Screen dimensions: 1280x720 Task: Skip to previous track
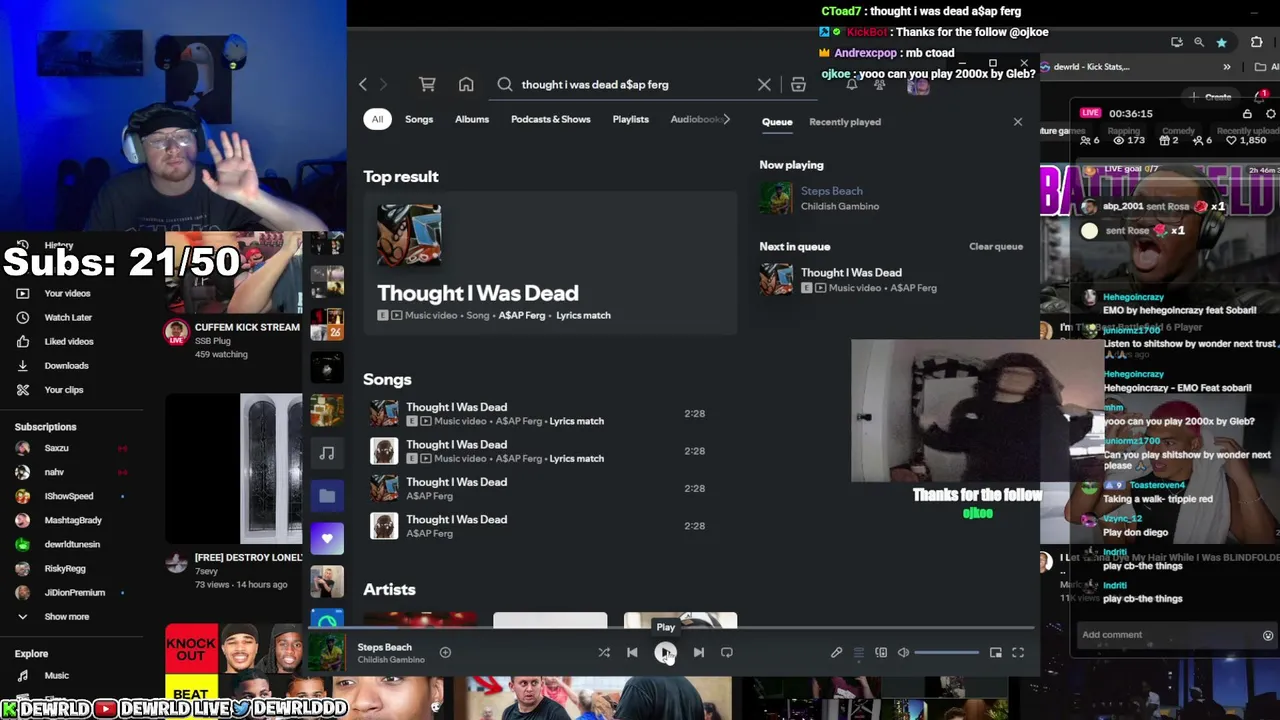(632, 653)
